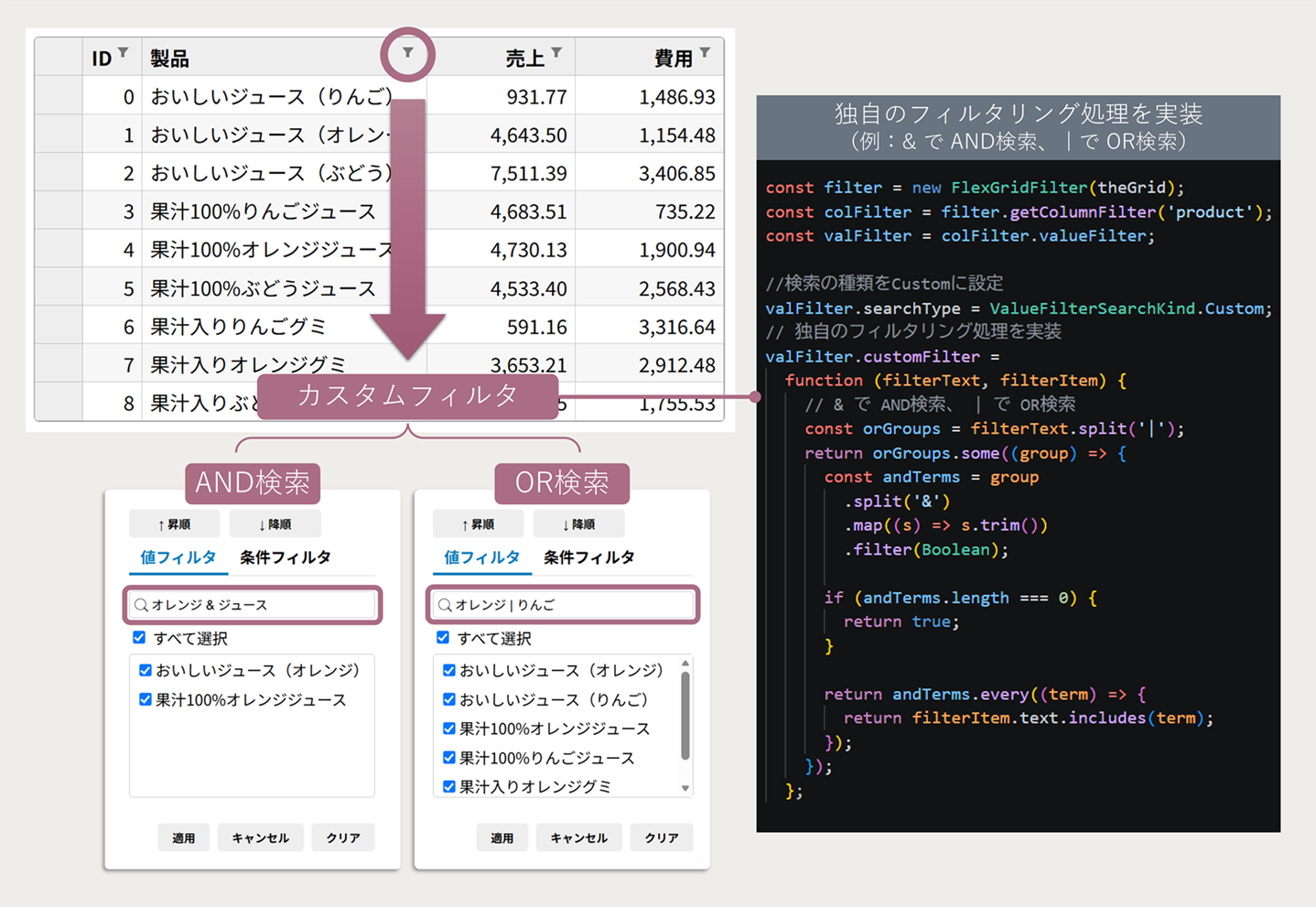Sort ascending with ↑昇順 in AND panel
Image resolution: width=1316 pixels, height=907 pixels.
click(174, 524)
